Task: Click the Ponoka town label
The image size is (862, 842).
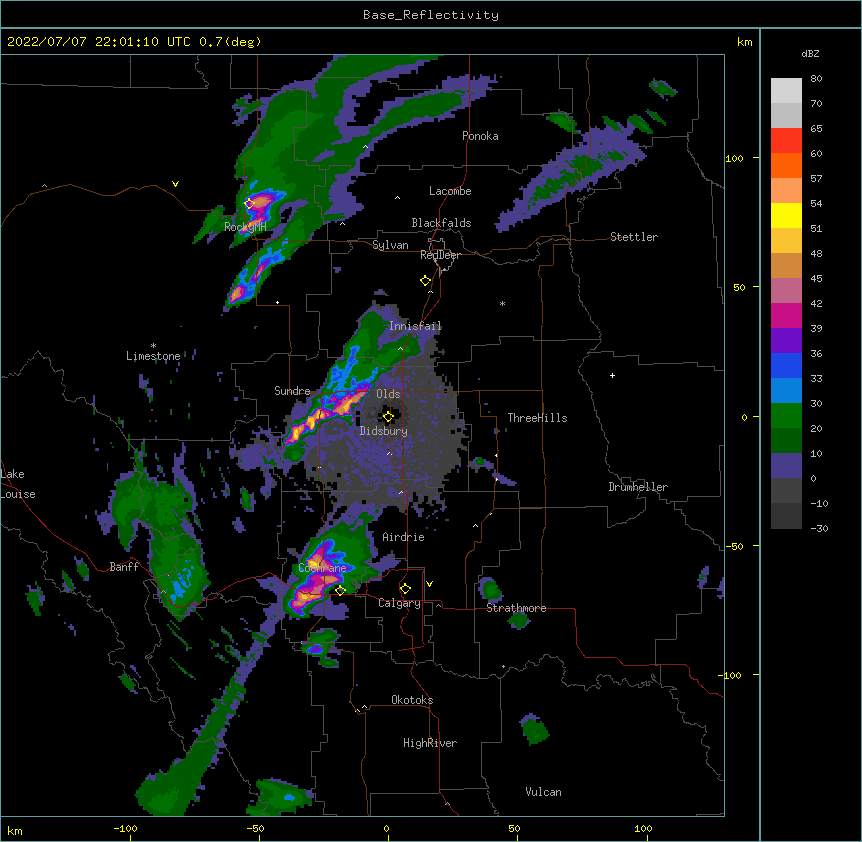Action: tap(480, 136)
